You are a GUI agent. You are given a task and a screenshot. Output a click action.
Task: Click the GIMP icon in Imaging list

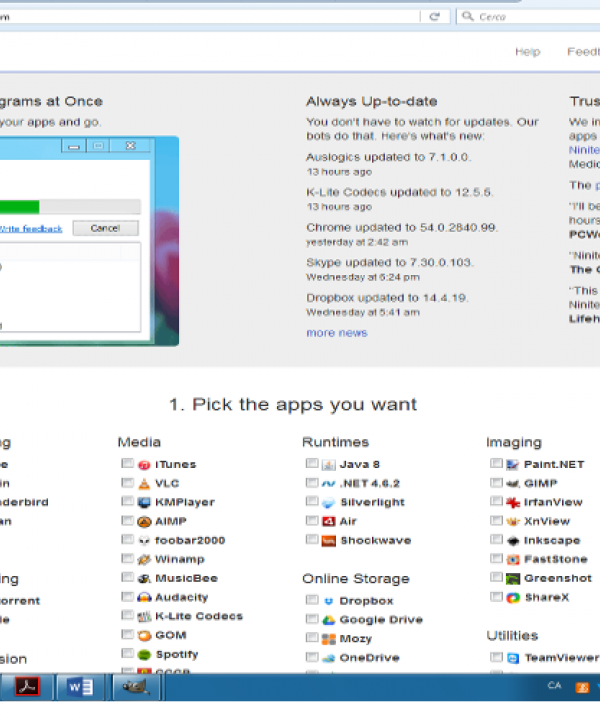coord(512,483)
